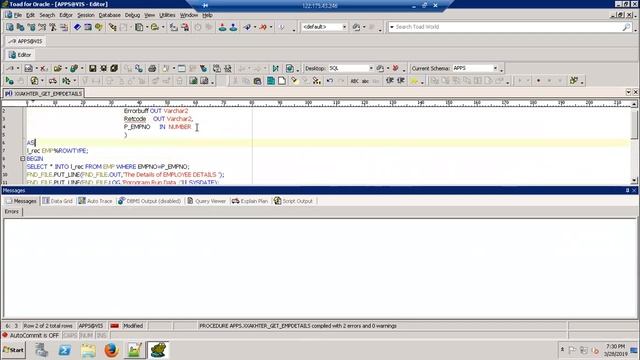Click the red cancel icon beside Desktop dropdown
The image size is (640, 360).
point(395,69)
